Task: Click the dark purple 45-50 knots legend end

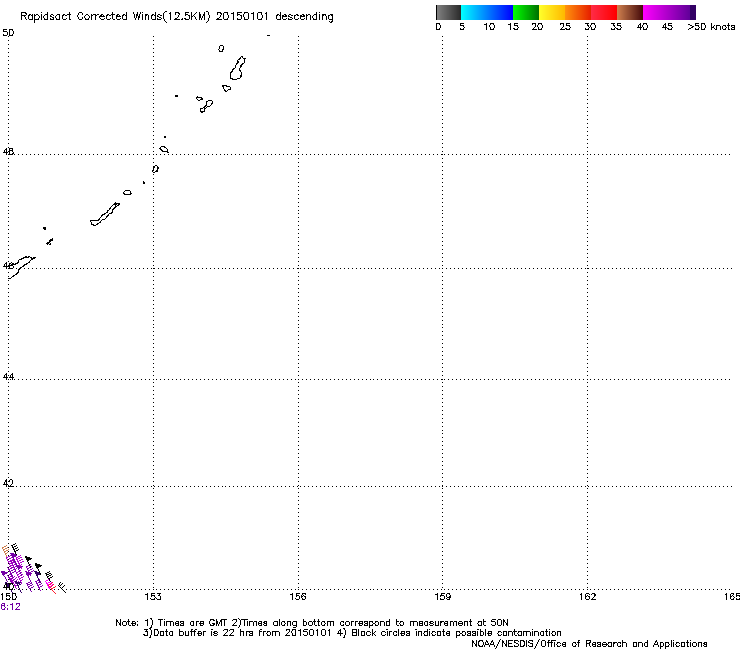Action: click(690, 12)
